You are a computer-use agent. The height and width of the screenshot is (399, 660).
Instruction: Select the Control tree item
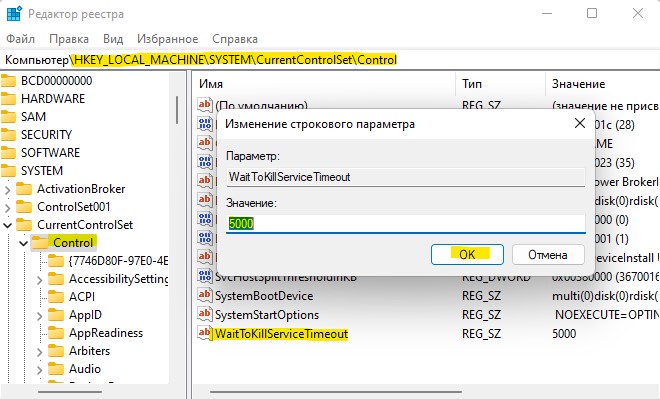pyautogui.click(x=73, y=243)
